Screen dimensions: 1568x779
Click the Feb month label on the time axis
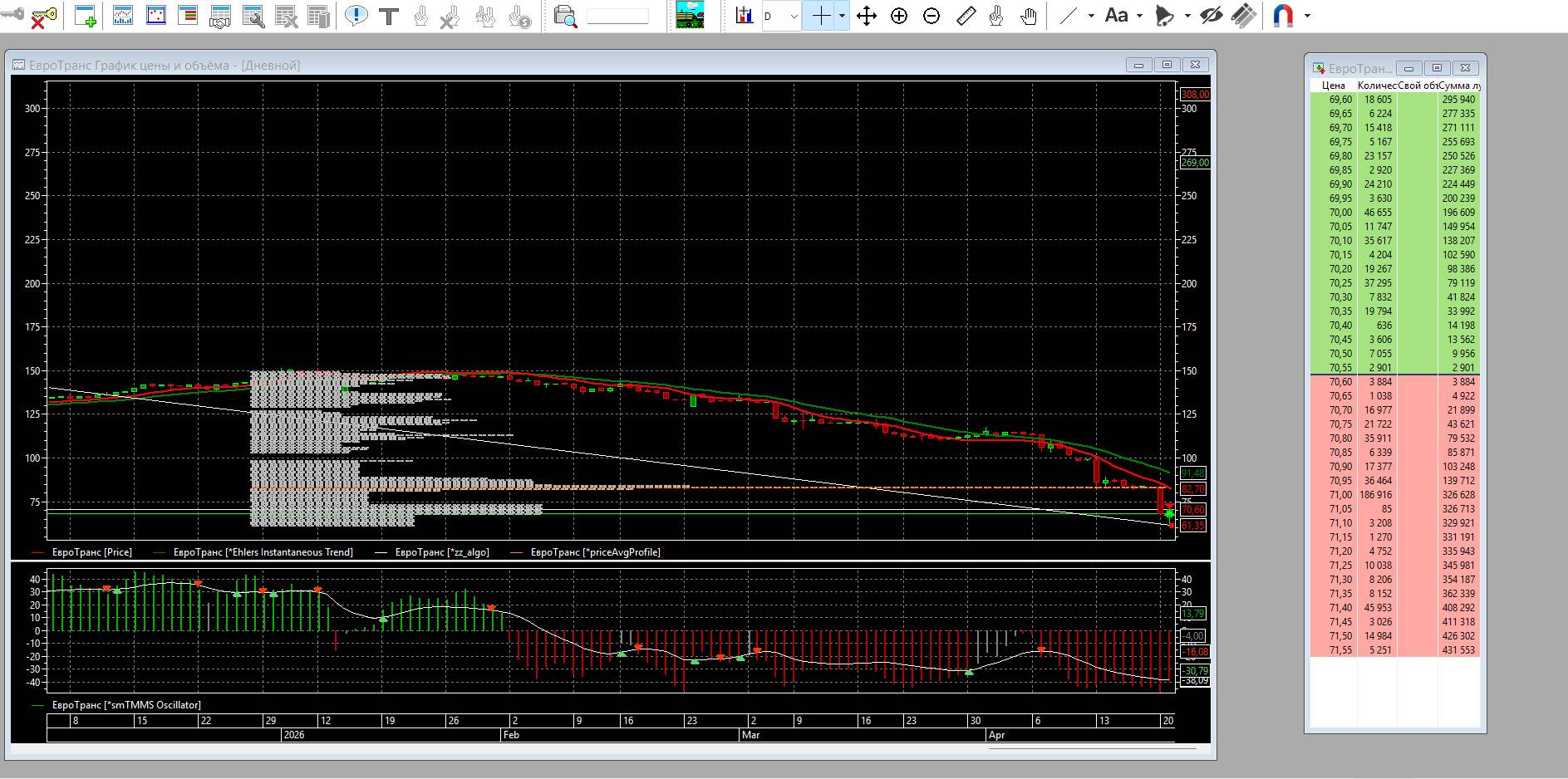[x=511, y=735]
